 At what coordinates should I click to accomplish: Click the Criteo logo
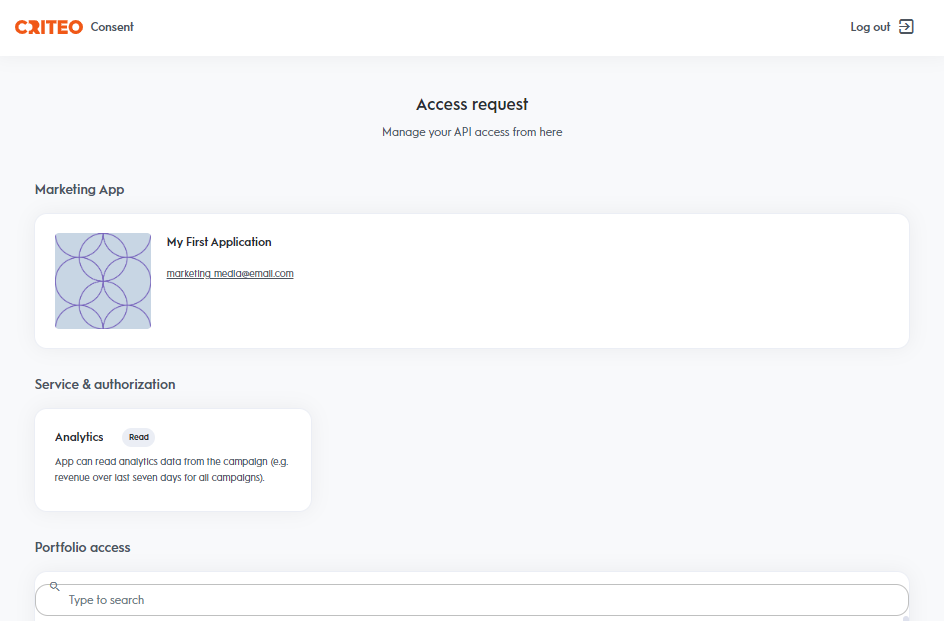click(49, 27)
